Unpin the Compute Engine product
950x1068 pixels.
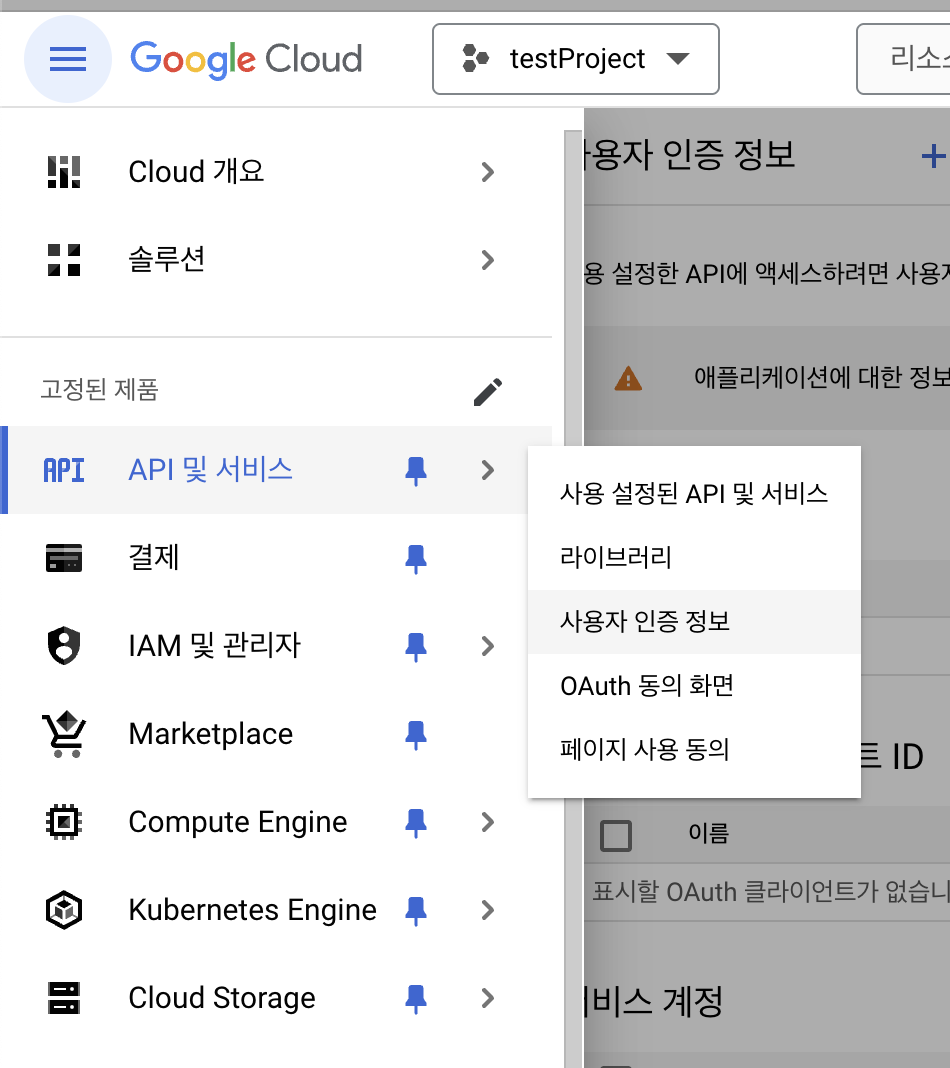click(x=415, y=822)
